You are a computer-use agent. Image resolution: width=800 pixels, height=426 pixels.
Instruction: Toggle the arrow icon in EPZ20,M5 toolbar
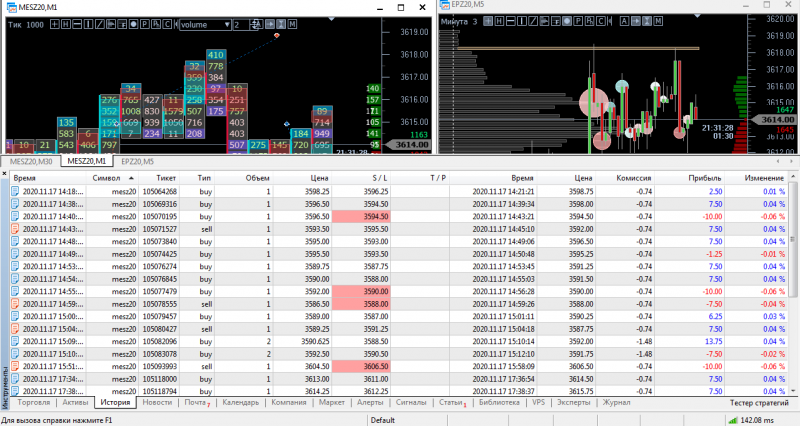(x=636, y=21)
